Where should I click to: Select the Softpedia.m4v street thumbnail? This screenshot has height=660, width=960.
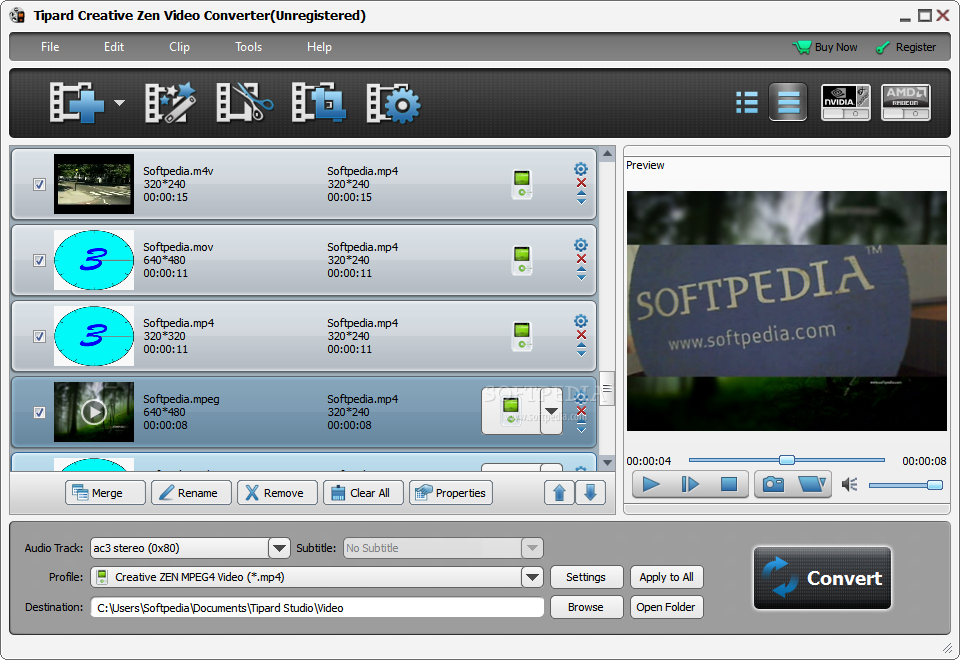94,184
